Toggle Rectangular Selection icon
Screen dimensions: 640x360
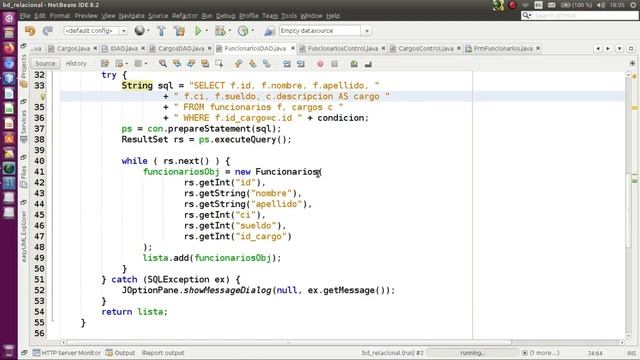[x=219, y=64]
